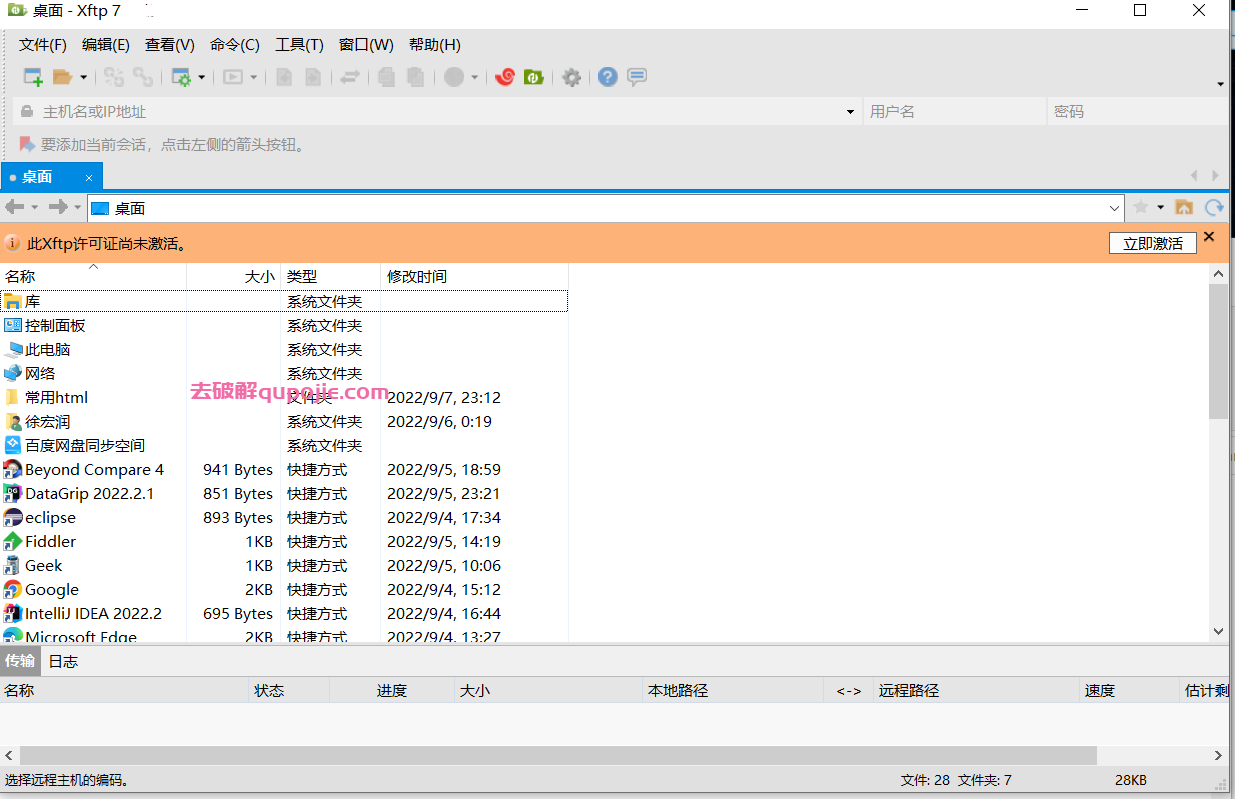Expand the path combo box showing 桌面
Screen dimensions: 1235x799
click(x=1115, y=208)
